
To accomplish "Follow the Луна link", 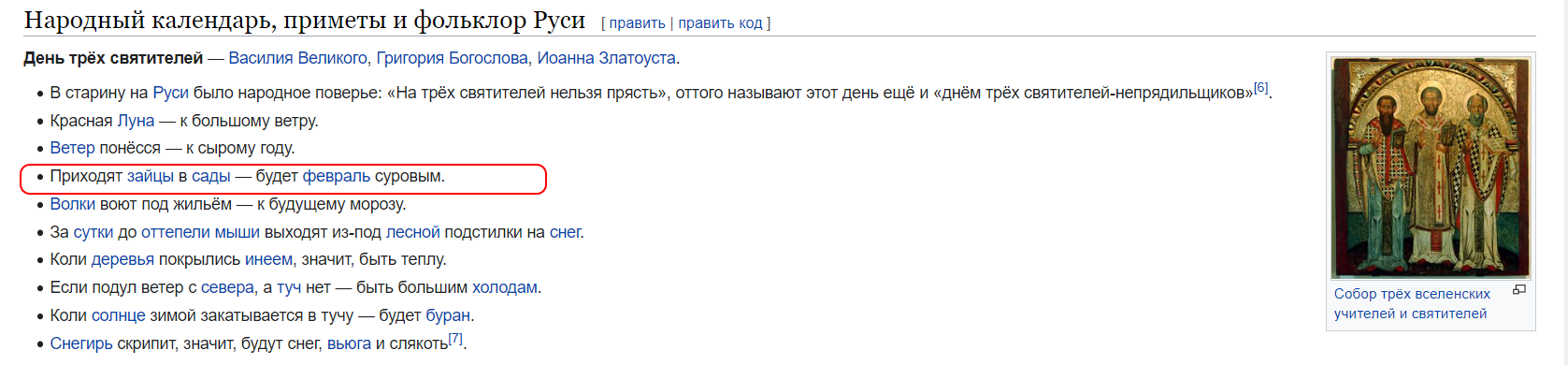I will (x=136, y=121).
